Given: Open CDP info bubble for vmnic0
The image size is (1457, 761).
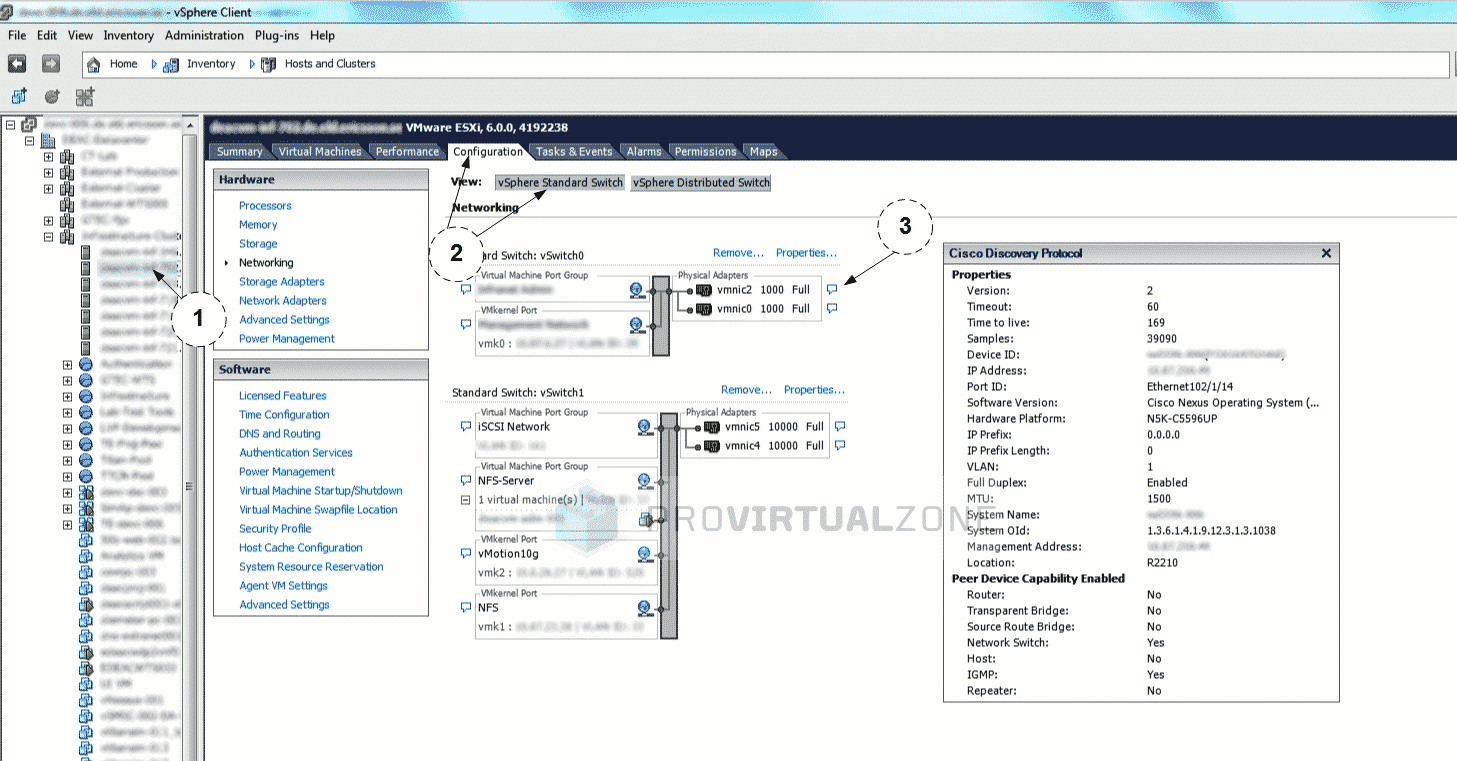Looking at the screenshot, I should [x=832, y=309].
